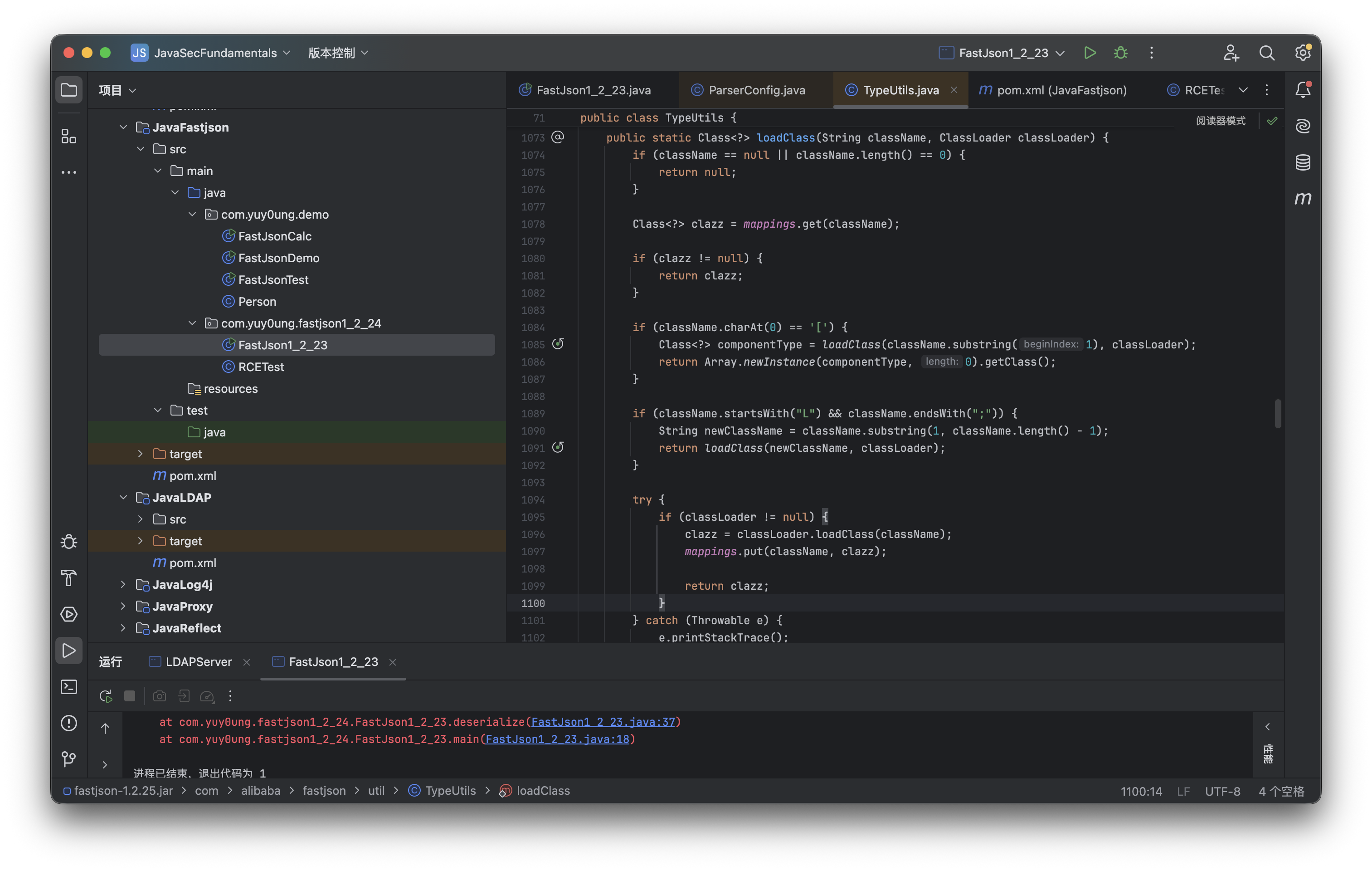Collapse the JavaFastjson module

pos(123,127)
